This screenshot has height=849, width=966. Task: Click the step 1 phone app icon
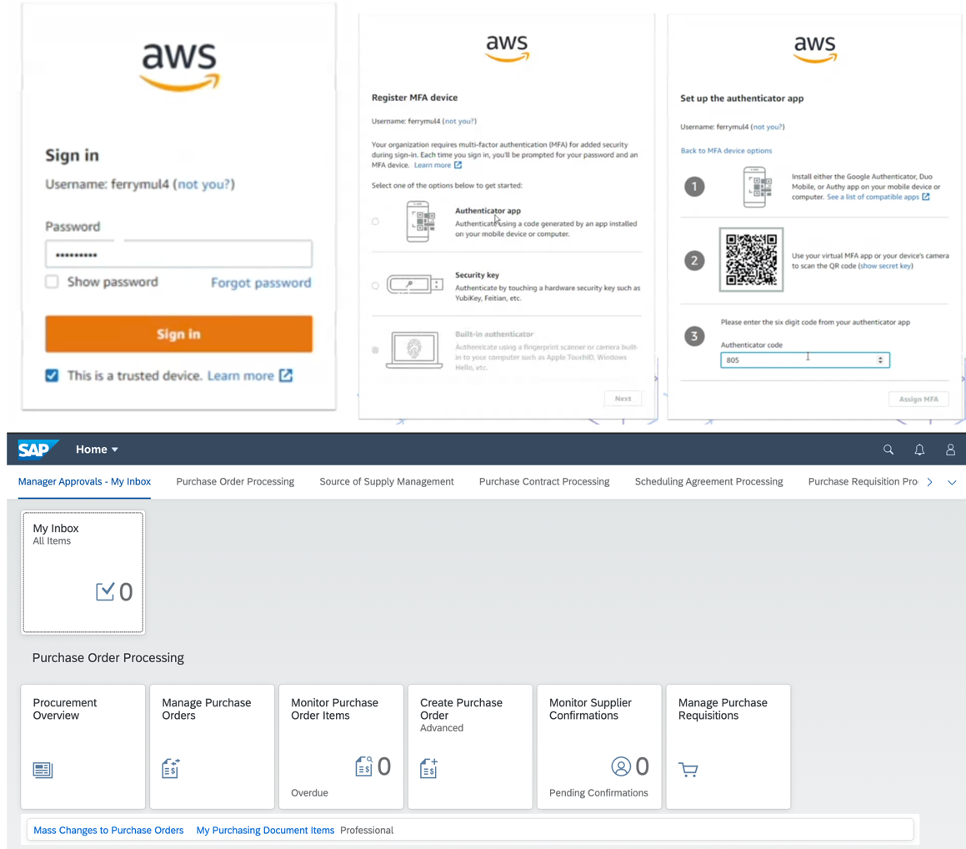point(757,187)
